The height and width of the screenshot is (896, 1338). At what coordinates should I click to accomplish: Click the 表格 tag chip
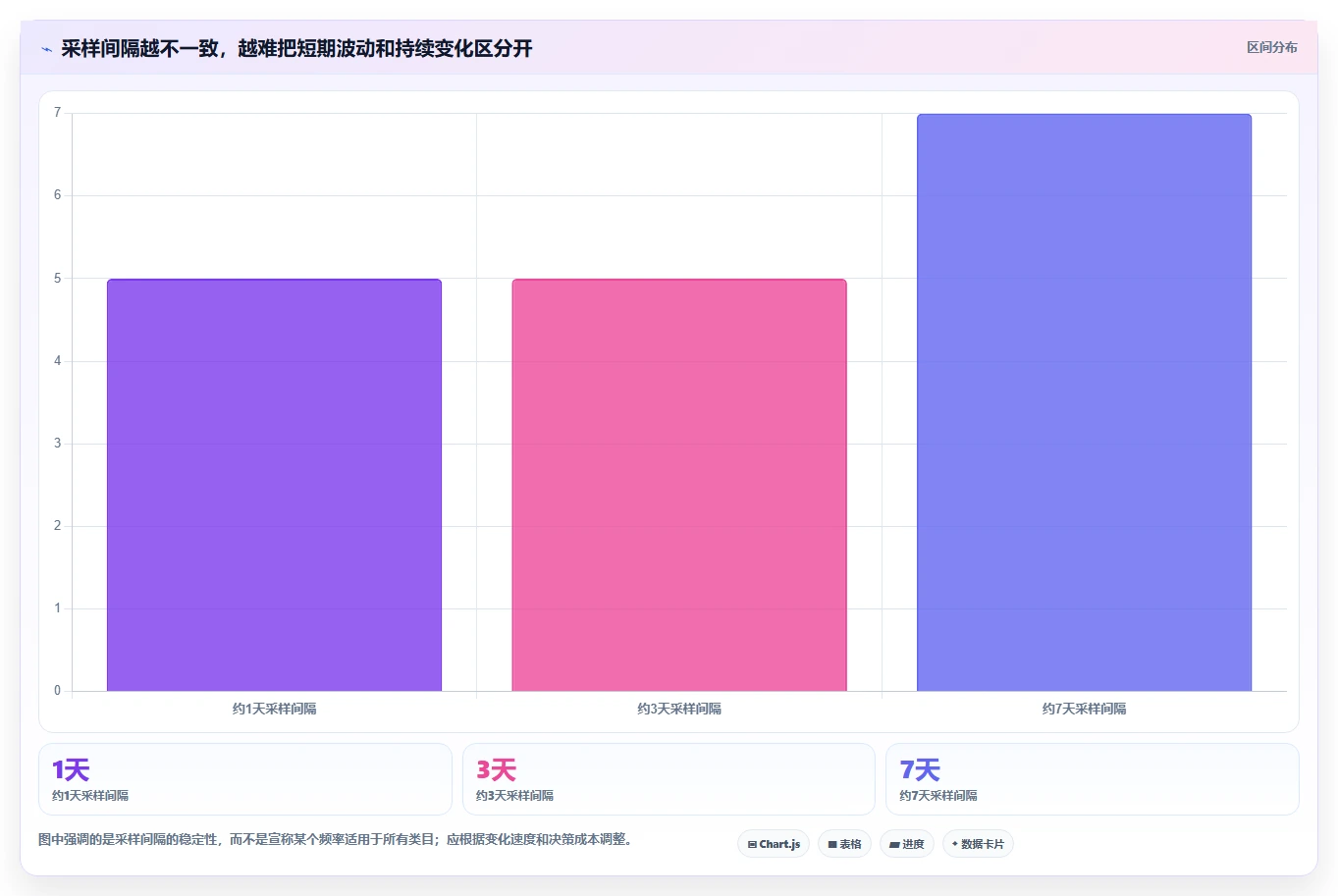844,844
